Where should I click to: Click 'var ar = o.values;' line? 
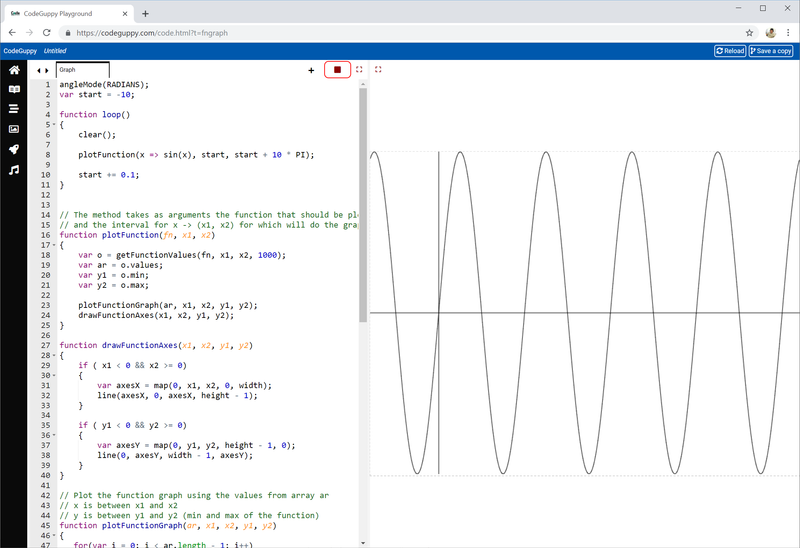[120, 265]
